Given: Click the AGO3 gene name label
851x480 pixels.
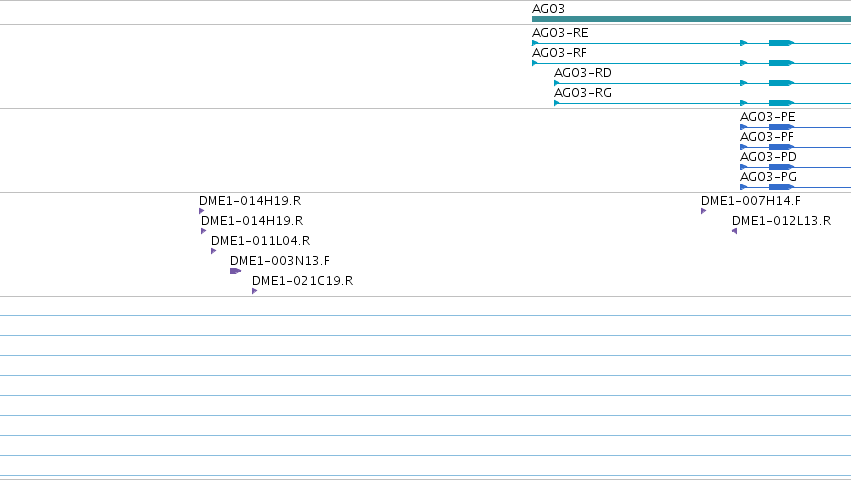Looking at the screenshot, I should 548,9.
